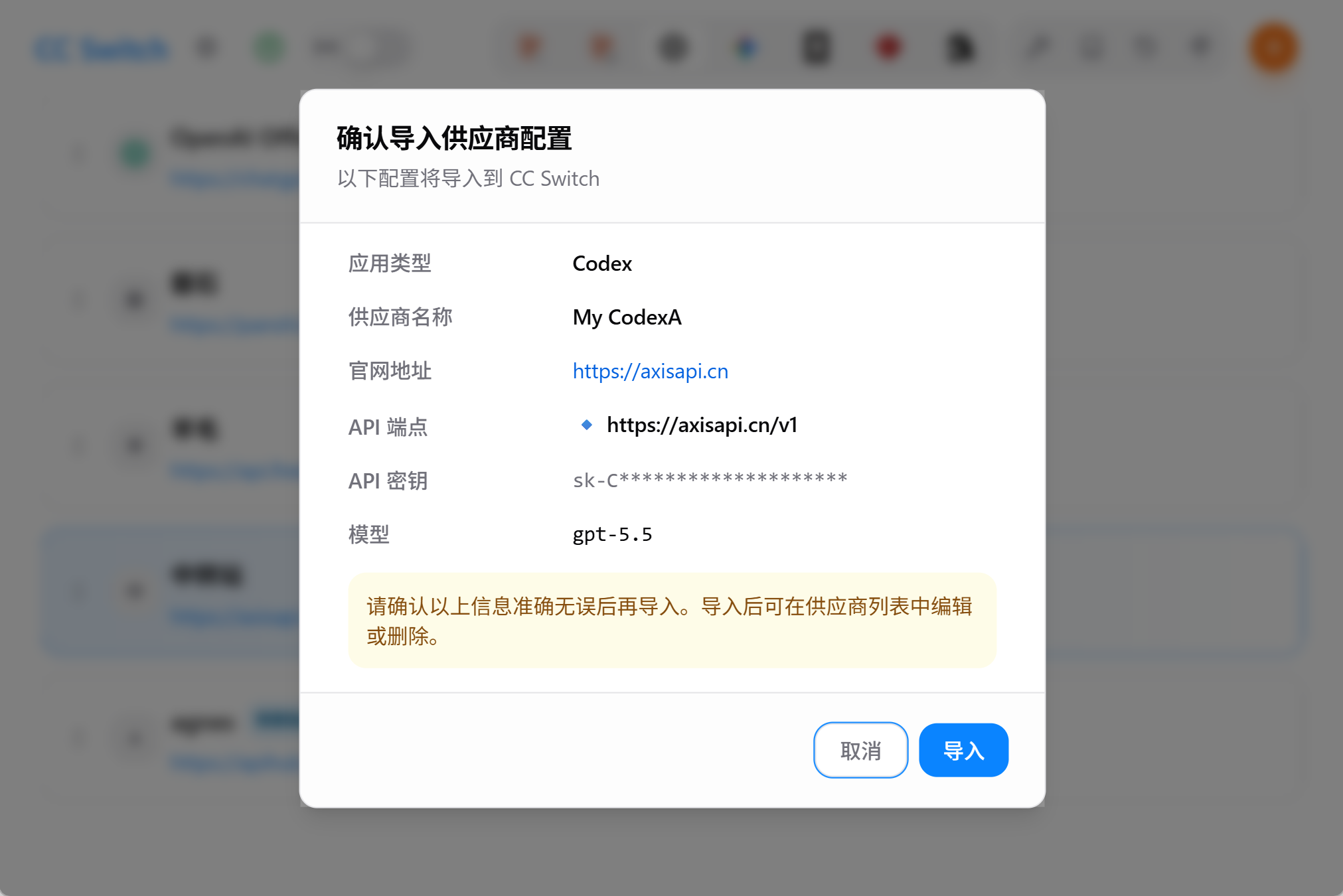Click the blurred CC Switch logo in background

click(102, 49)
